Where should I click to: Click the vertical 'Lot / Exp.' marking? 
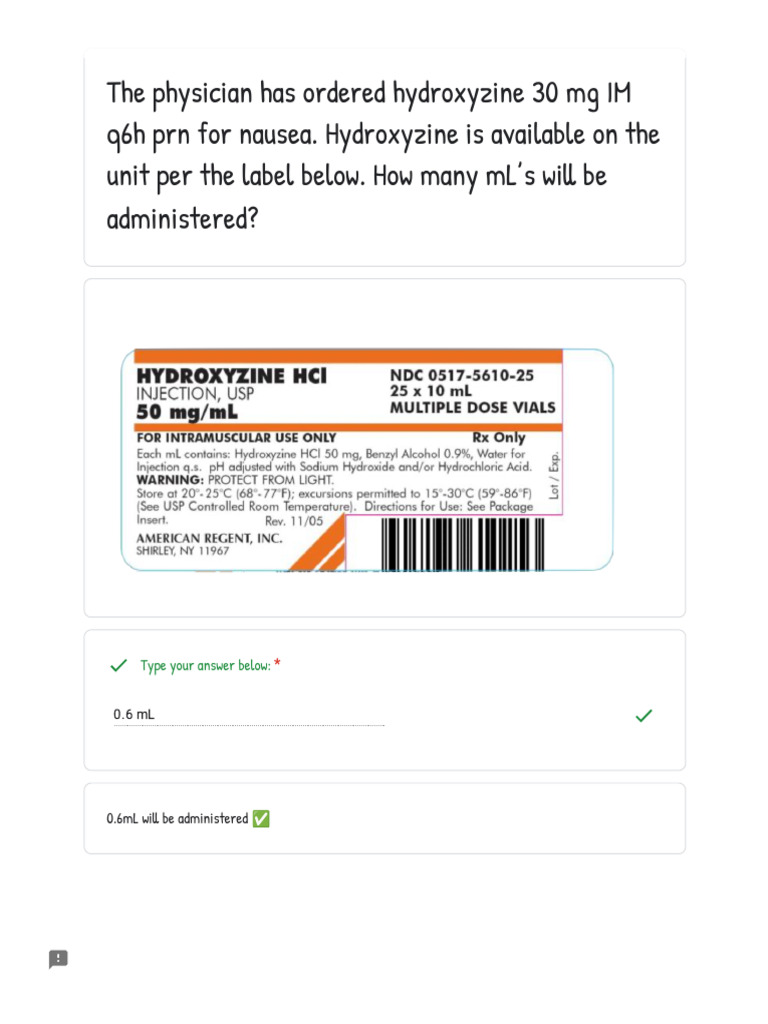pos(554,475)
